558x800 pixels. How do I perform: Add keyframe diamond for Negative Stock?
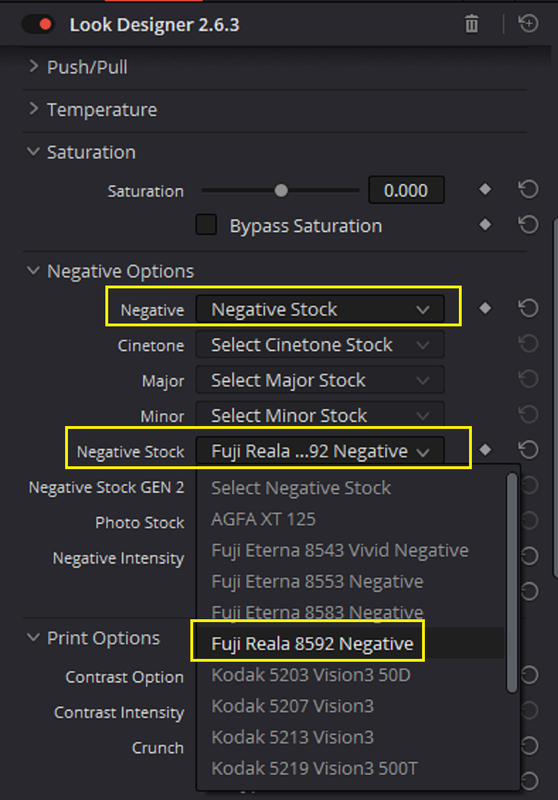(x=485, y=450)
